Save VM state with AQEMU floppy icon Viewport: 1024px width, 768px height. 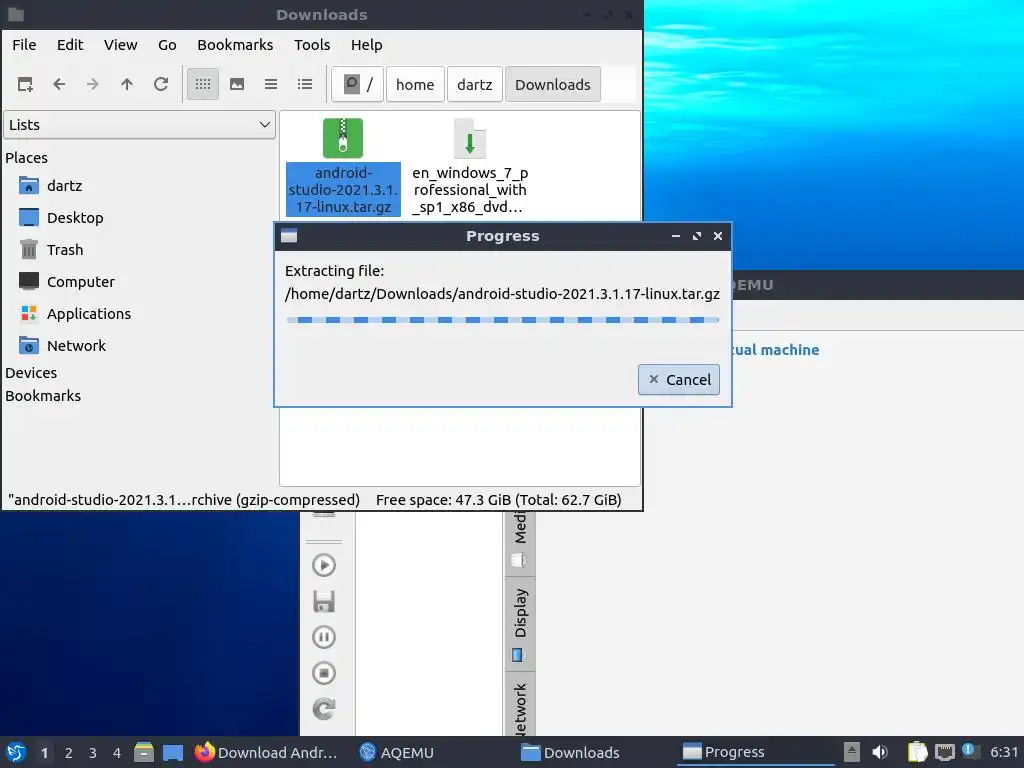(324, 601)
